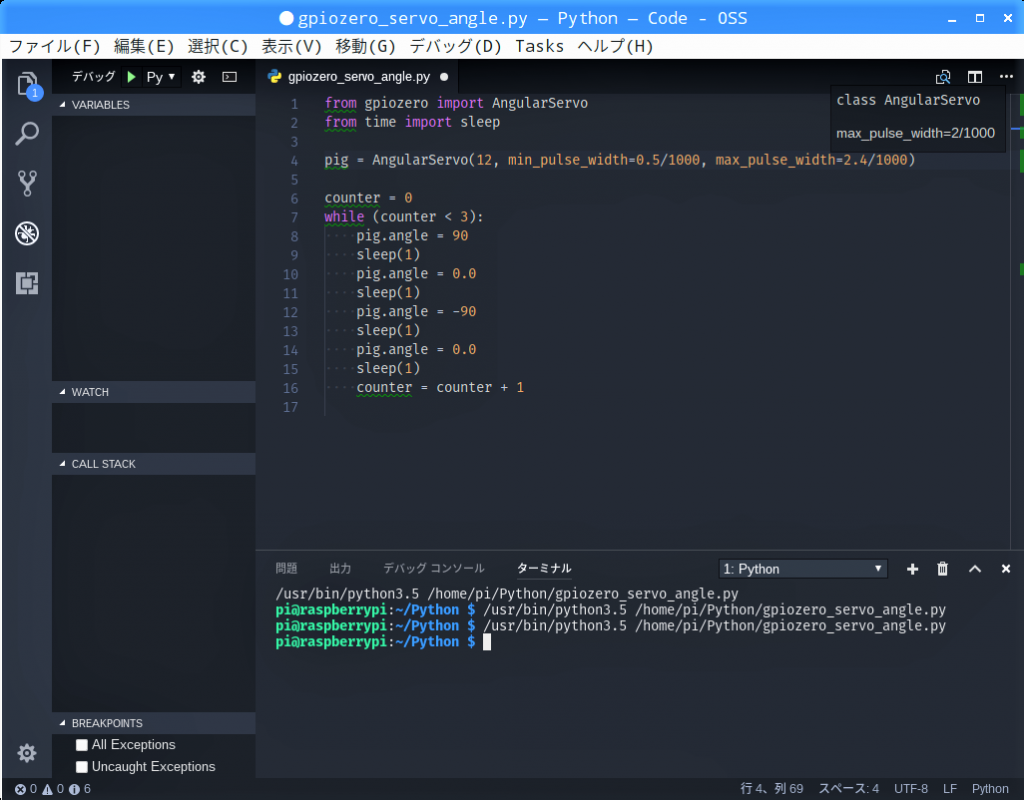Click 'class AngularServo' in hover tooltip
This screenshot has width=1024, height=800.
coord(908,100)
